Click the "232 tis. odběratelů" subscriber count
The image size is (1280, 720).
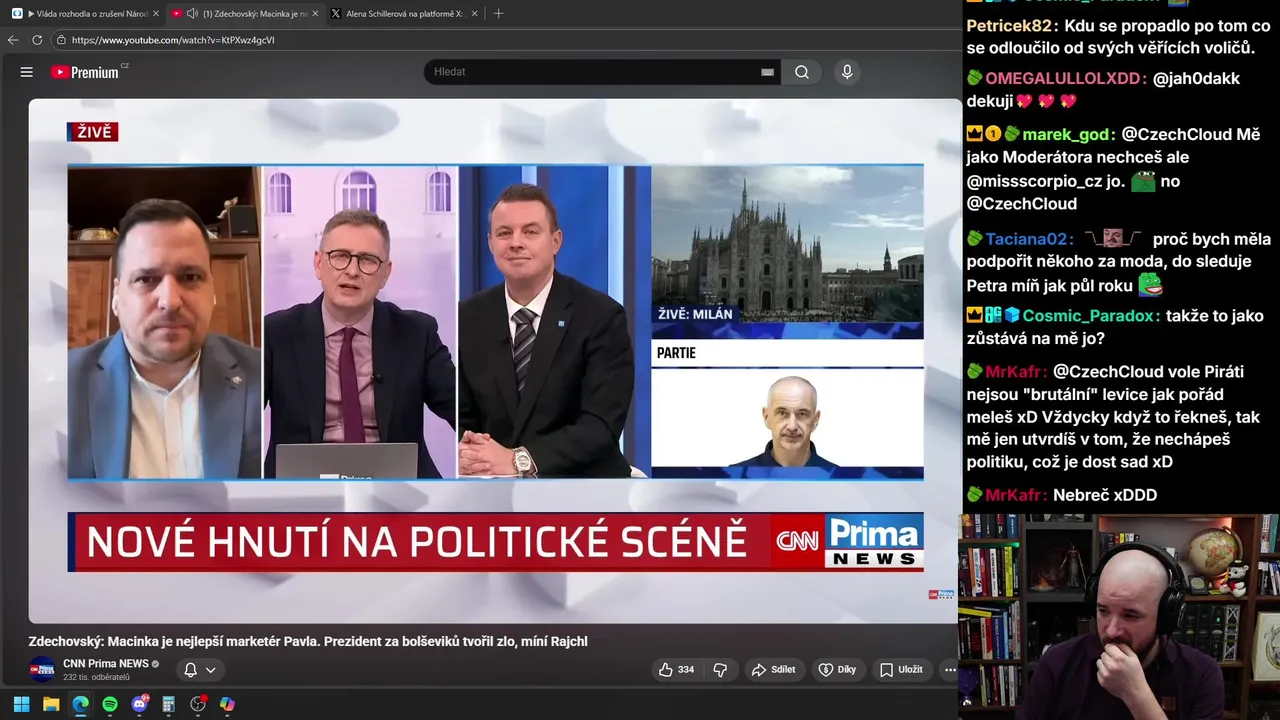(96, 677)
